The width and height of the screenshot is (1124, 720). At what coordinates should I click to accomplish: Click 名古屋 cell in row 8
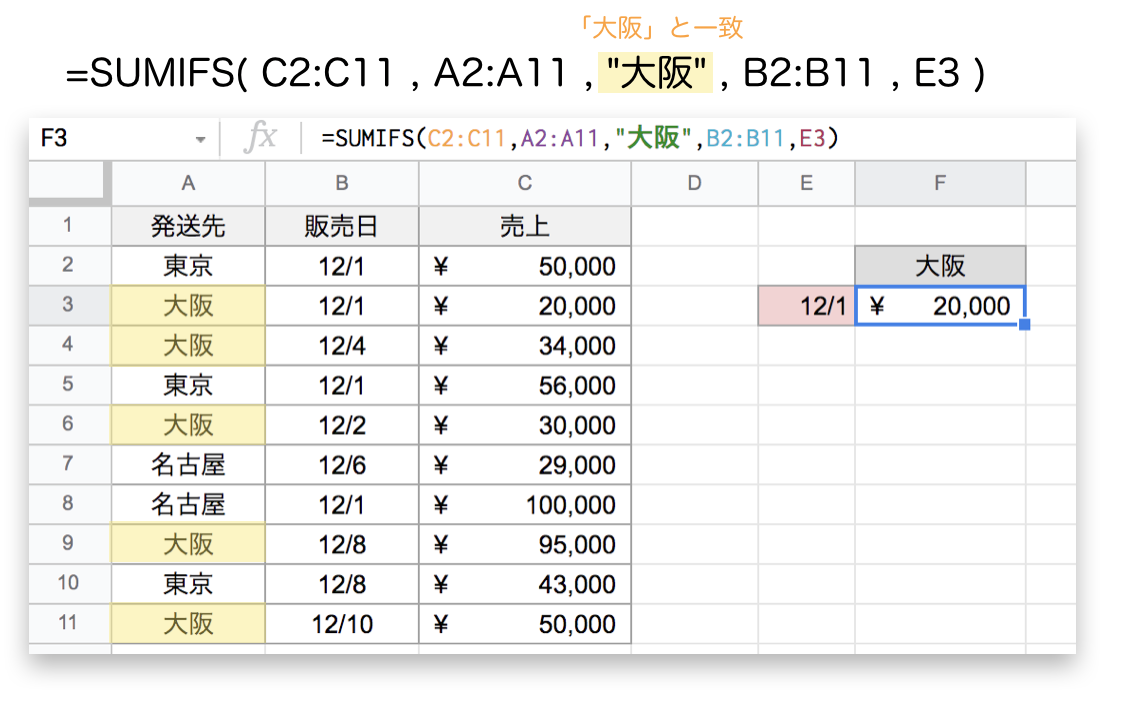pyautogui.click(x=189, y=504)
